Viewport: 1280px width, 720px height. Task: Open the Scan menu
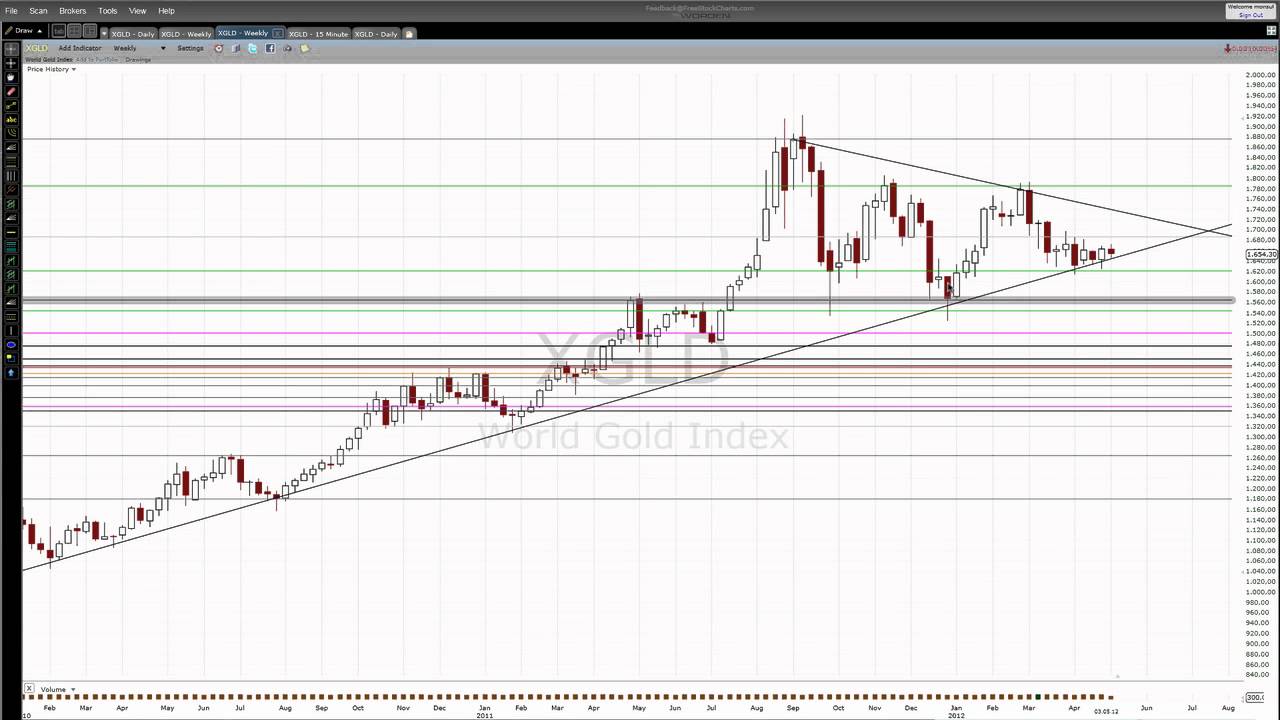(x=38, y=11)
